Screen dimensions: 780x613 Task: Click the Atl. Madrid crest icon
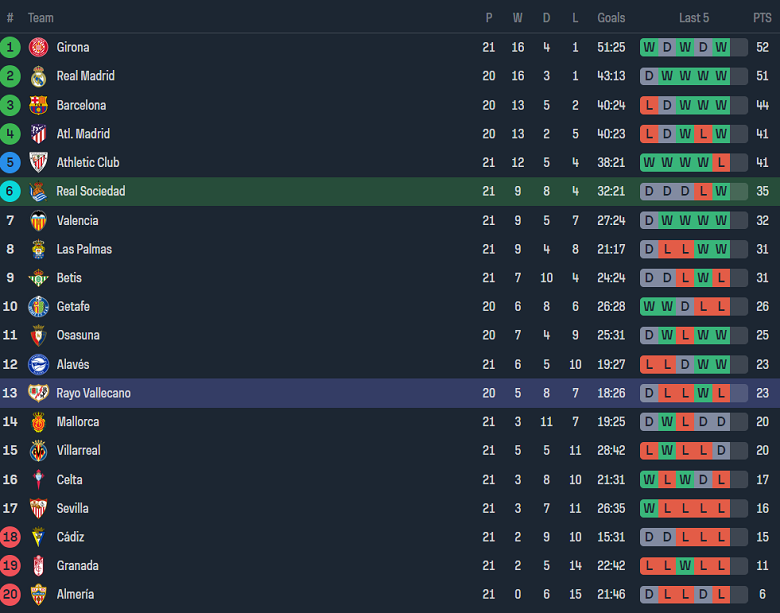(x=38, y=134)
